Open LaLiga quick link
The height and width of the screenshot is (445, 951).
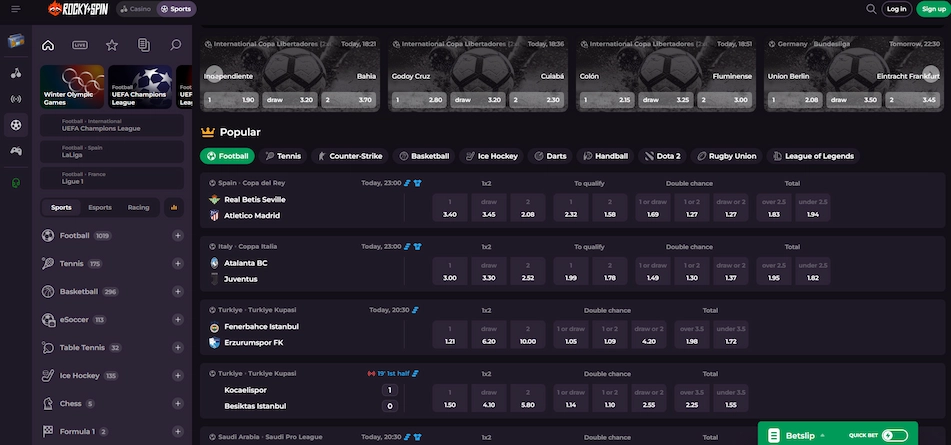(112, 152)
